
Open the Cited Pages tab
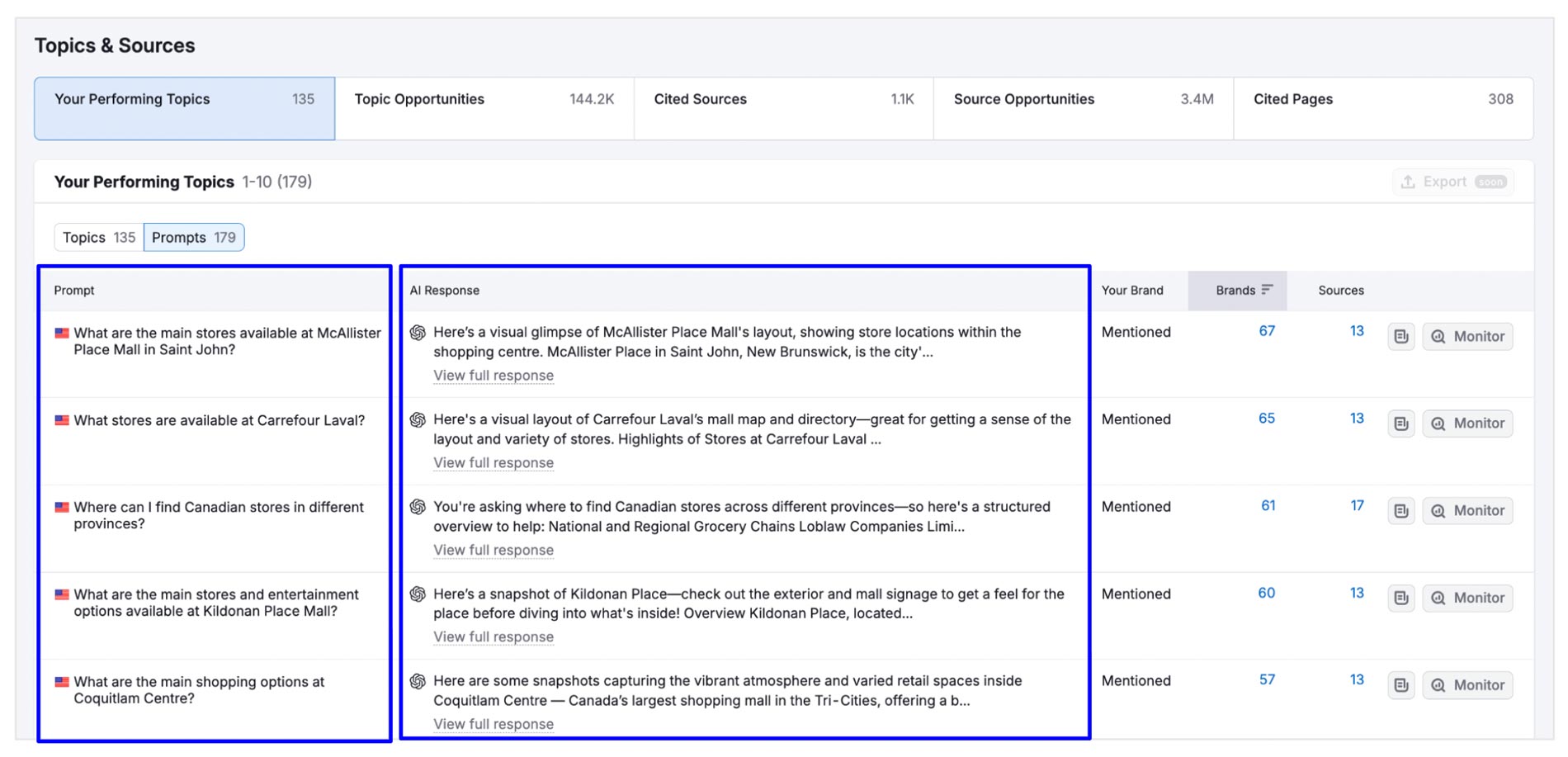pos(1292,99)
